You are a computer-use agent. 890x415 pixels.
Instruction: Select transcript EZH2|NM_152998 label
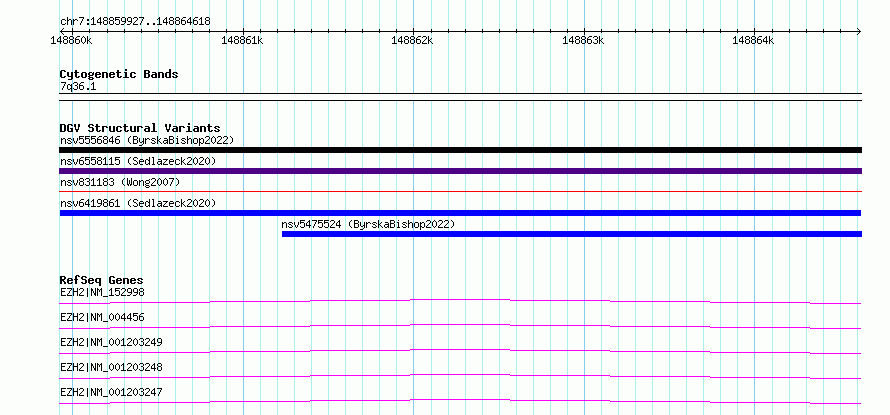(102, 293)
